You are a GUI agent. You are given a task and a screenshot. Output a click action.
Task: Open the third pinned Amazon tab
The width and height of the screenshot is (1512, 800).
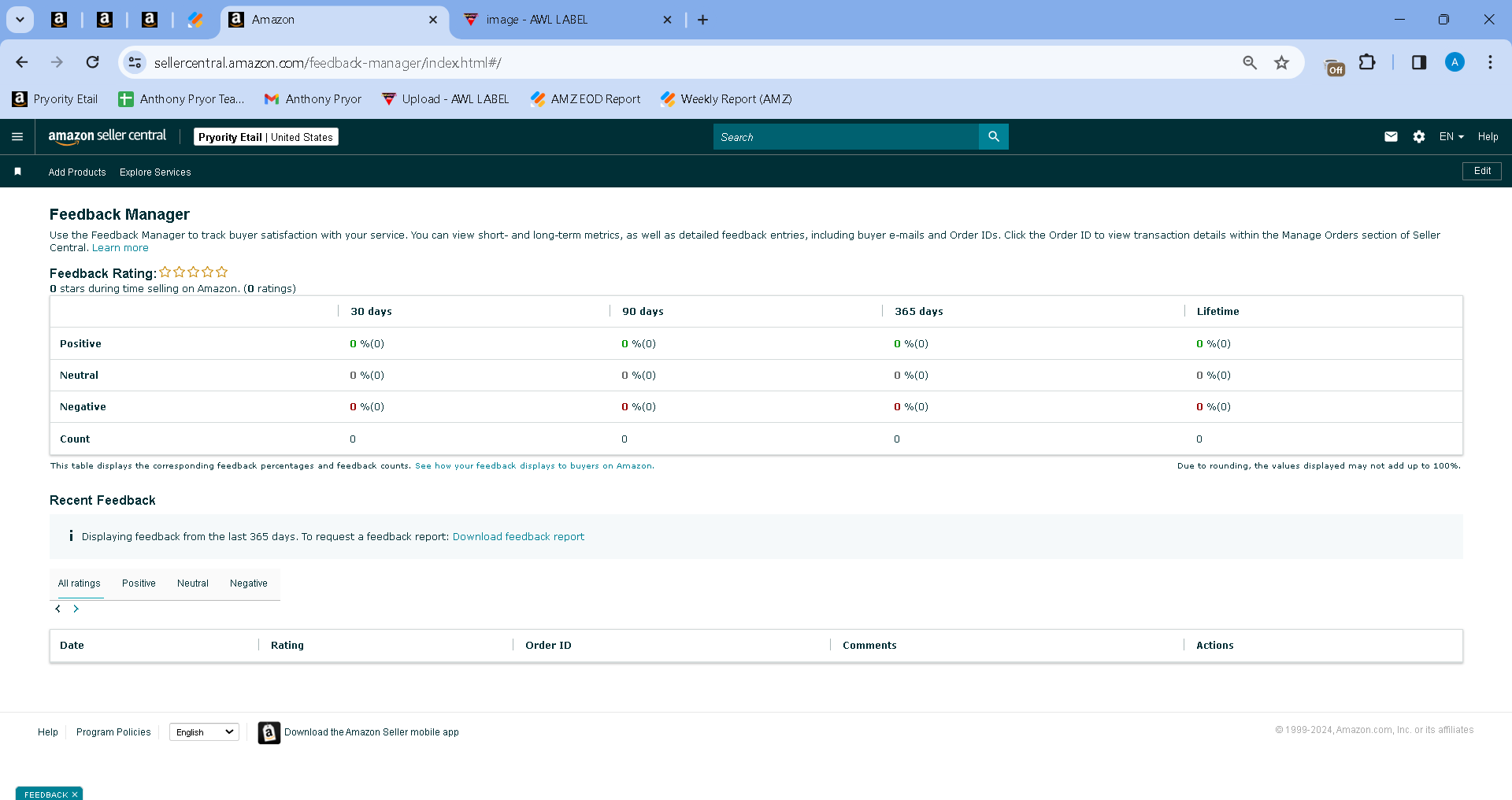[150, 20]
